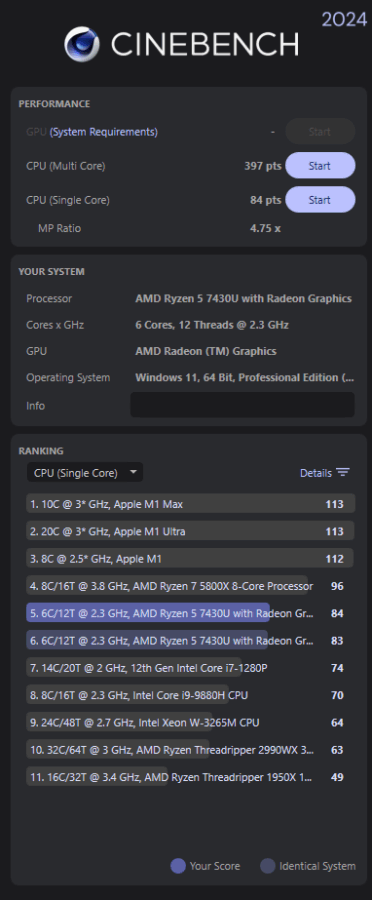Viewport: 372px width, 900px height.
Task: Start the CPU Single Core benchmark
Action: coord(320,200)
